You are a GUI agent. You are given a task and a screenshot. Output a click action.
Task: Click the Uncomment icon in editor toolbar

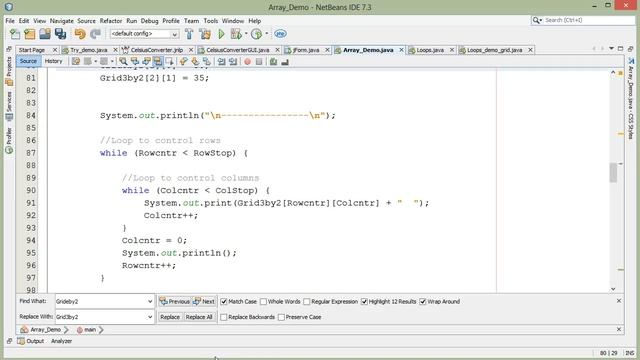click(x=285, y=62)
